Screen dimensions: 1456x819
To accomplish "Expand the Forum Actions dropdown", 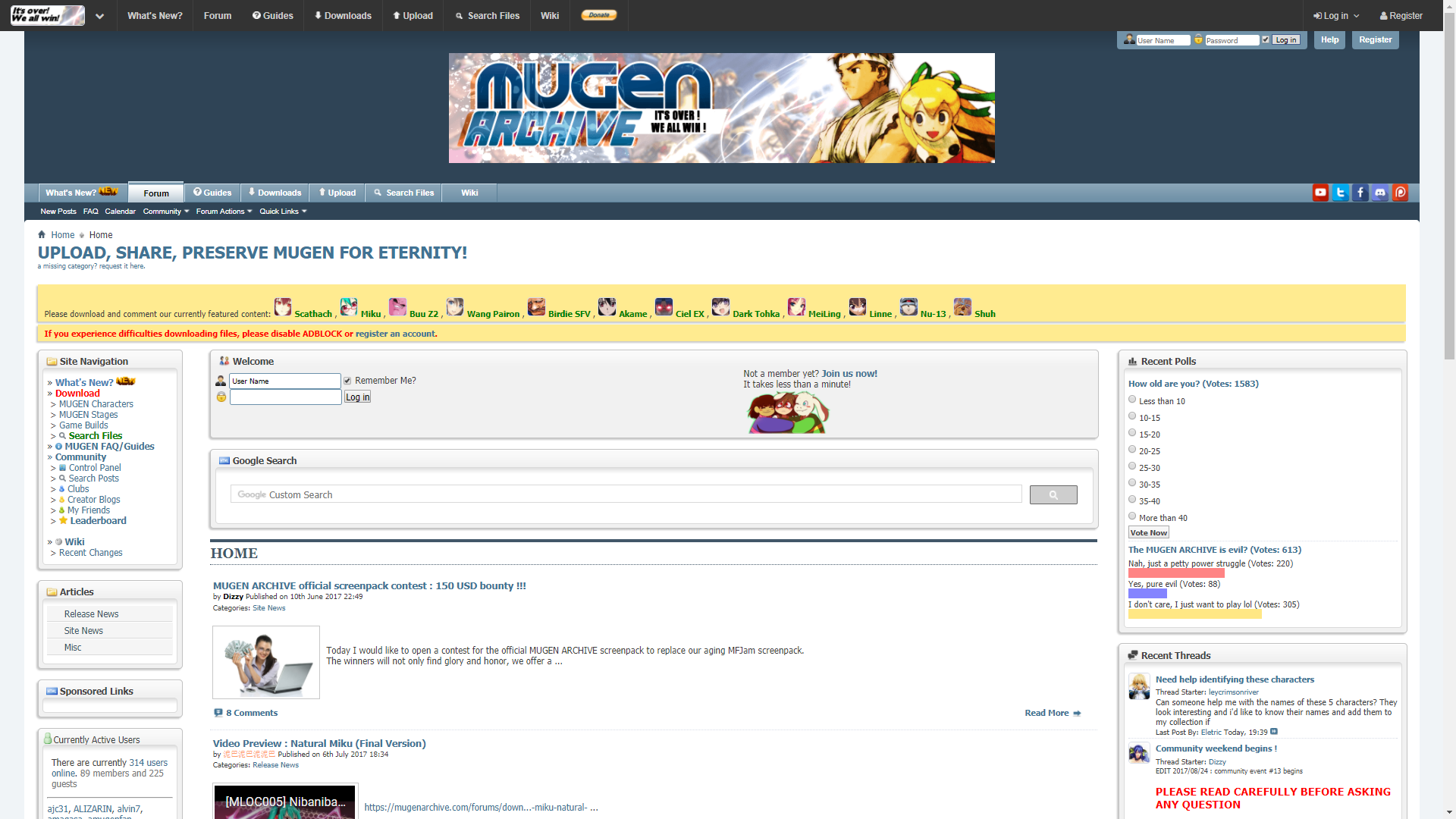I will tap(221, 211).
